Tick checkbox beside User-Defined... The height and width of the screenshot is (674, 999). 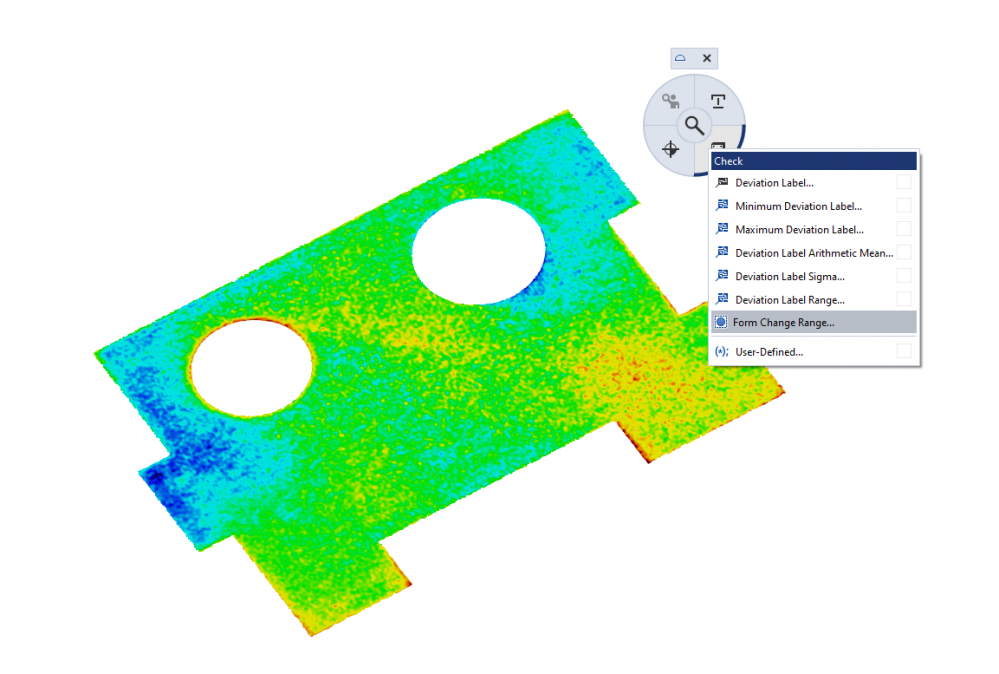pyautogui.click(x=903, y=351)
